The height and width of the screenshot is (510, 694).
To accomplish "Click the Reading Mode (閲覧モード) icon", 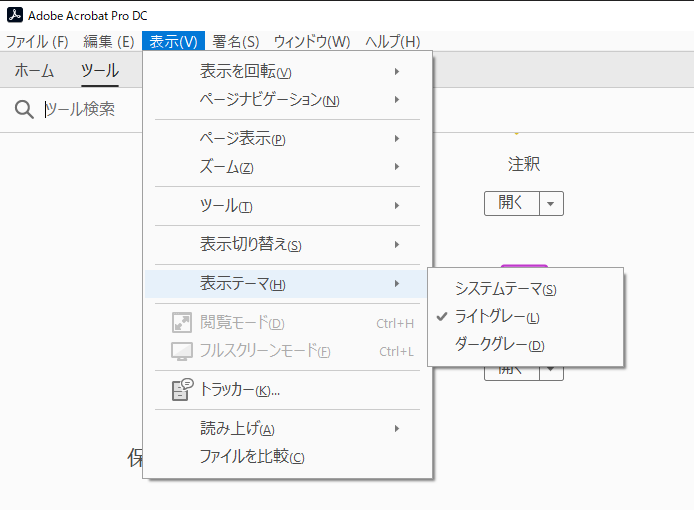I will [x=182, y=322].
